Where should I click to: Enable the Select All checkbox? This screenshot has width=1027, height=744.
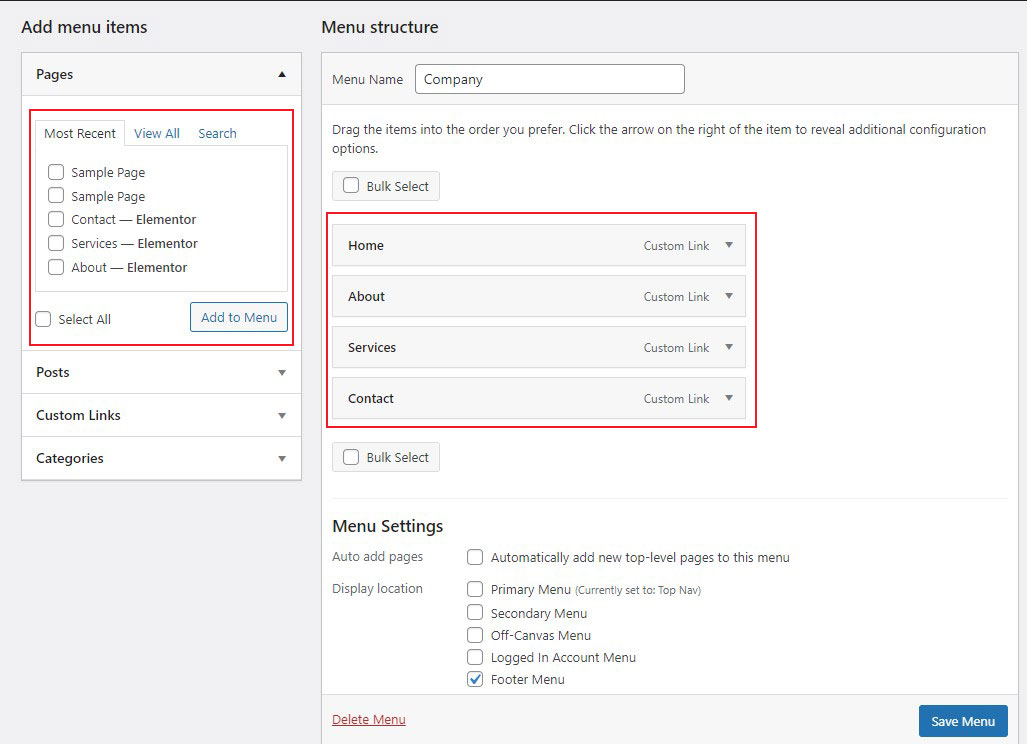pos(43,319)
